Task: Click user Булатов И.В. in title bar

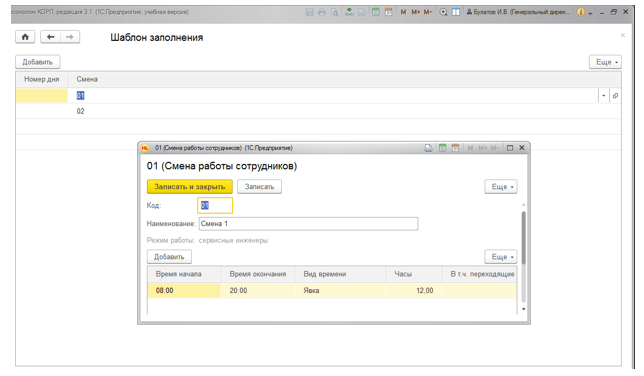Action: pyautogui.click(x=518, y=12)
